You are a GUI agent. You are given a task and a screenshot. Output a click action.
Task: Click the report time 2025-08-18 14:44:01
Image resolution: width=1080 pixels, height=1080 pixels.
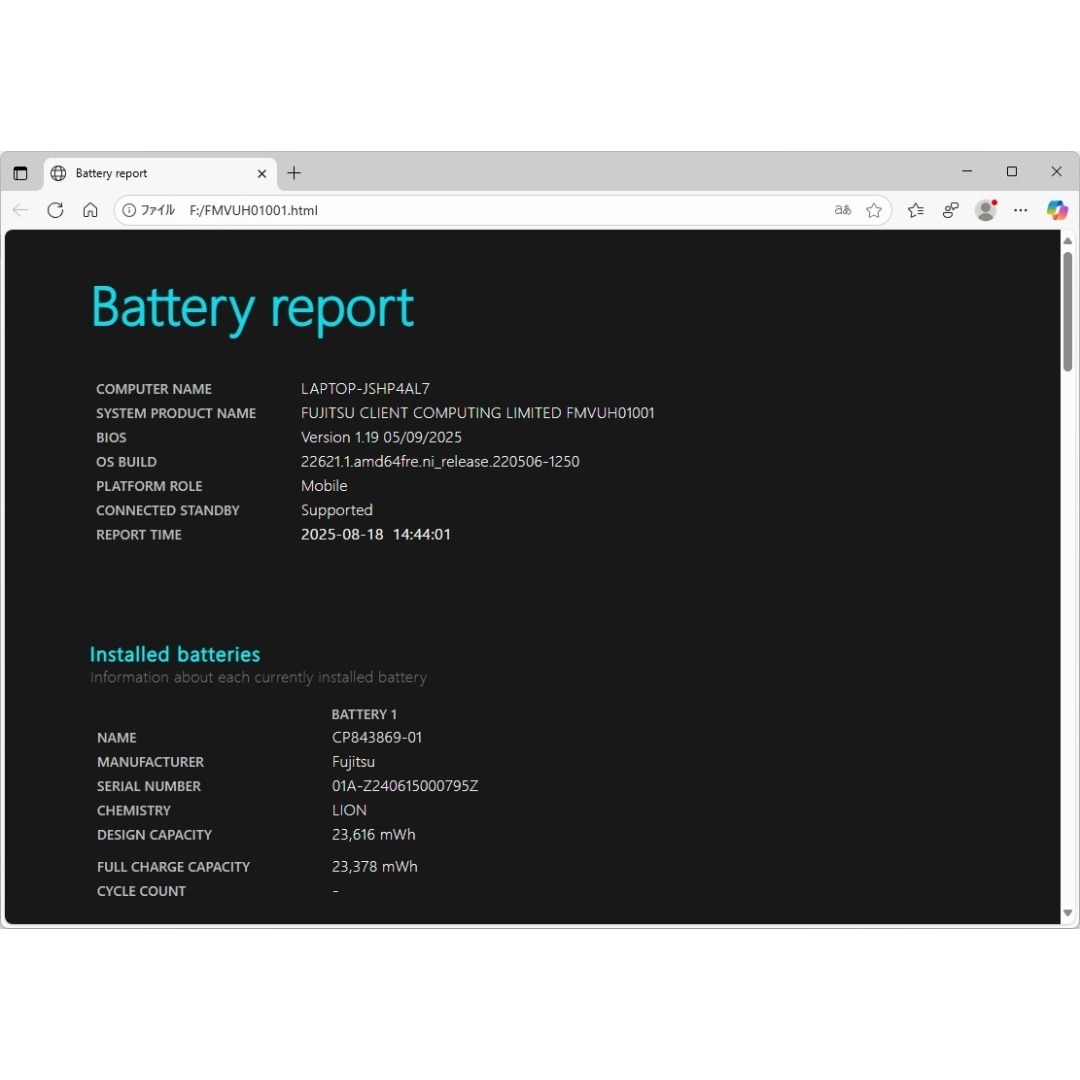375,534
